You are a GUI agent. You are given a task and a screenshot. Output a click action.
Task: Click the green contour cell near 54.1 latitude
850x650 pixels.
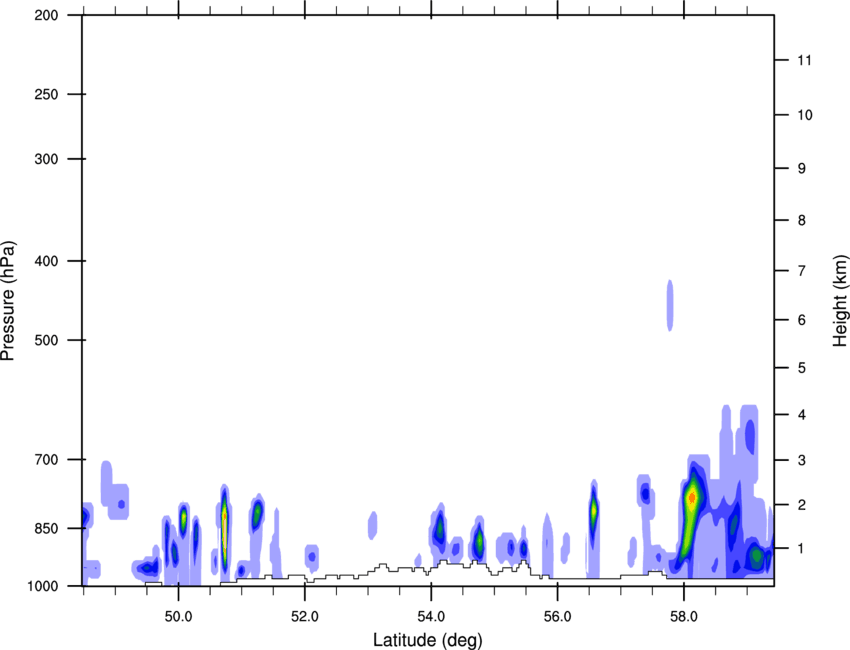tap(440, 527)
